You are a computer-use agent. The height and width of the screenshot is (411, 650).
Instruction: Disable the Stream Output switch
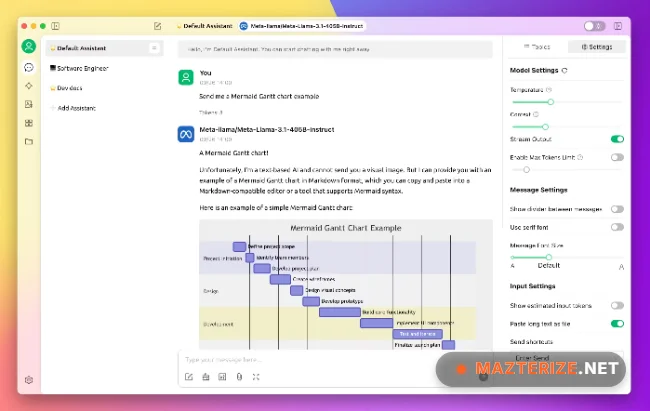[x=617, y=139]
